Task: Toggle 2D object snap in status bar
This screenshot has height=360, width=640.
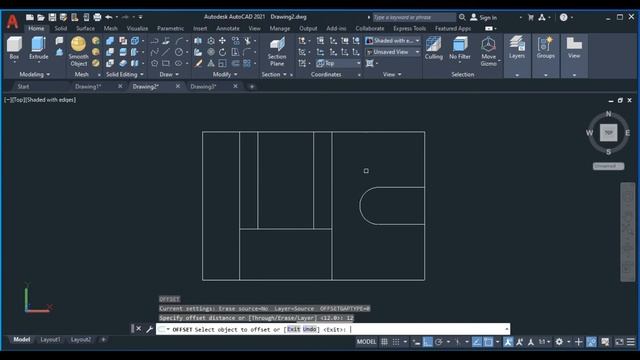Action: tap(488, 342)
